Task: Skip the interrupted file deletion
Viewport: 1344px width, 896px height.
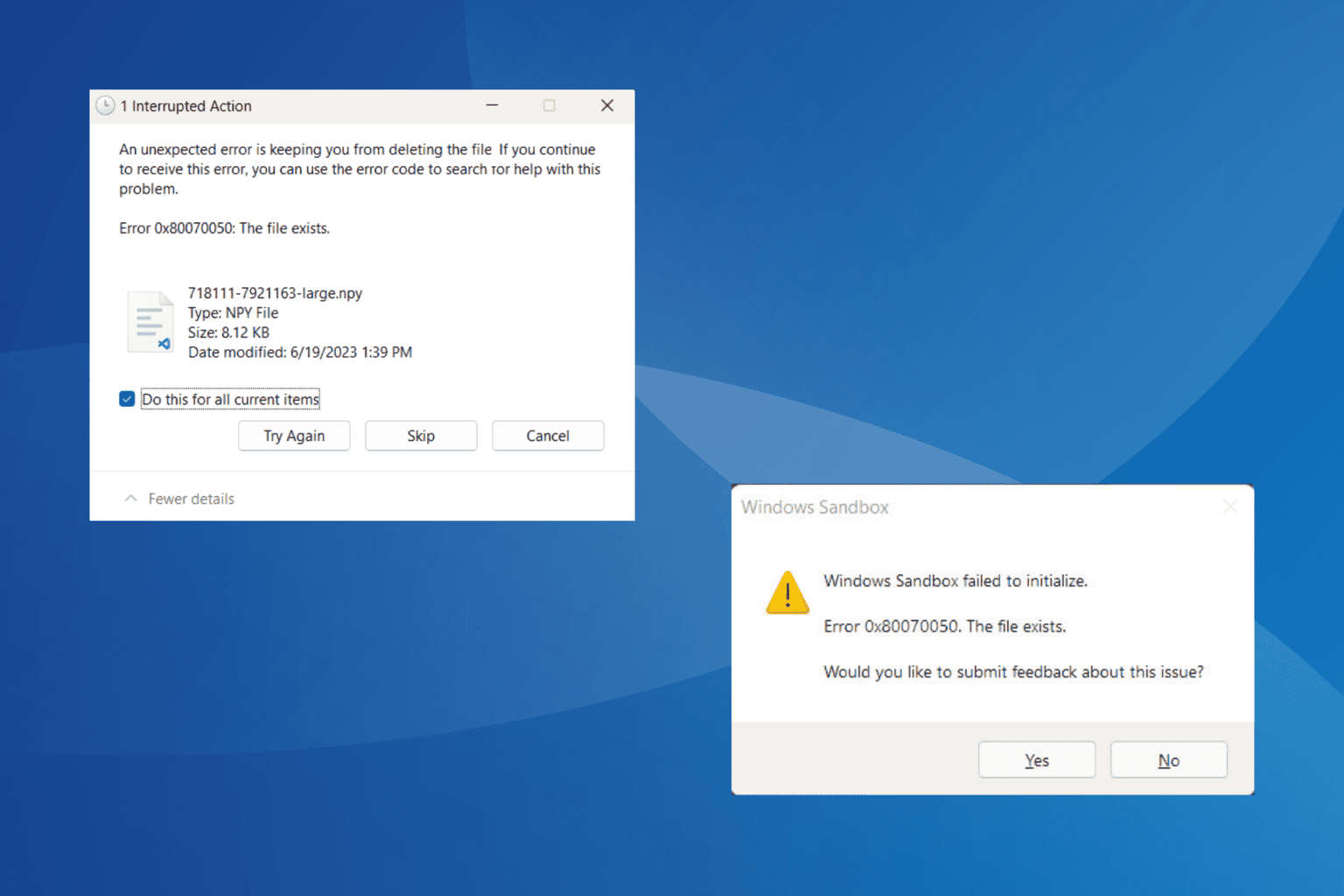Action: (421, 436)
